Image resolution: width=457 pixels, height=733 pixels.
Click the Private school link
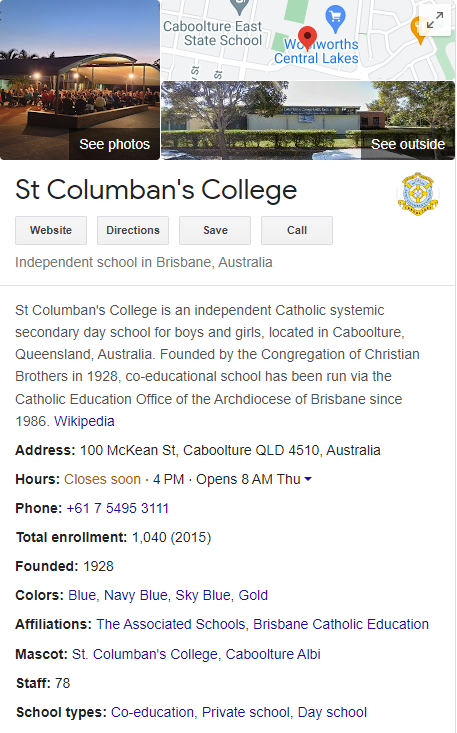coord(246,712)
